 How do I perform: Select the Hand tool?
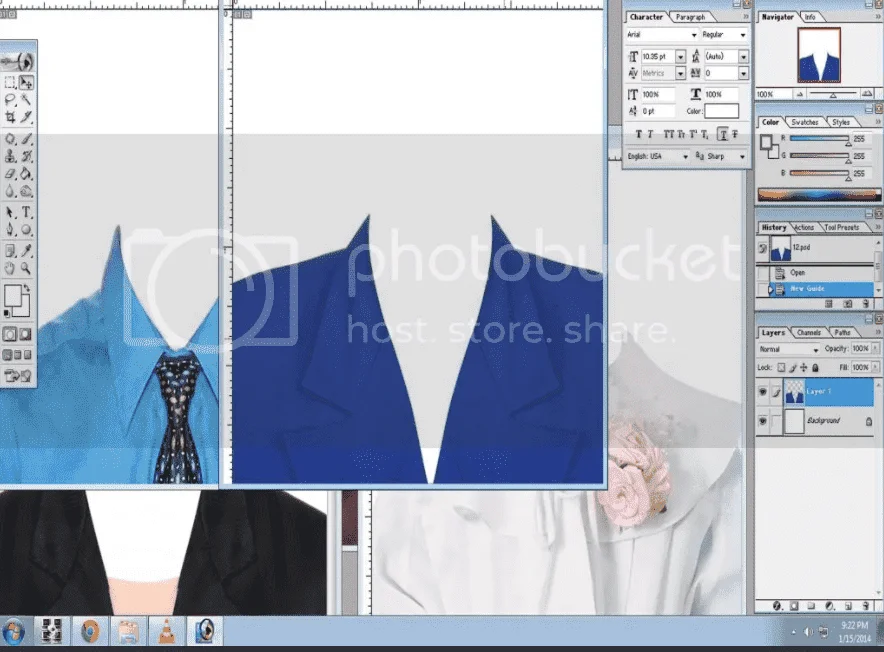coord(10,268)
